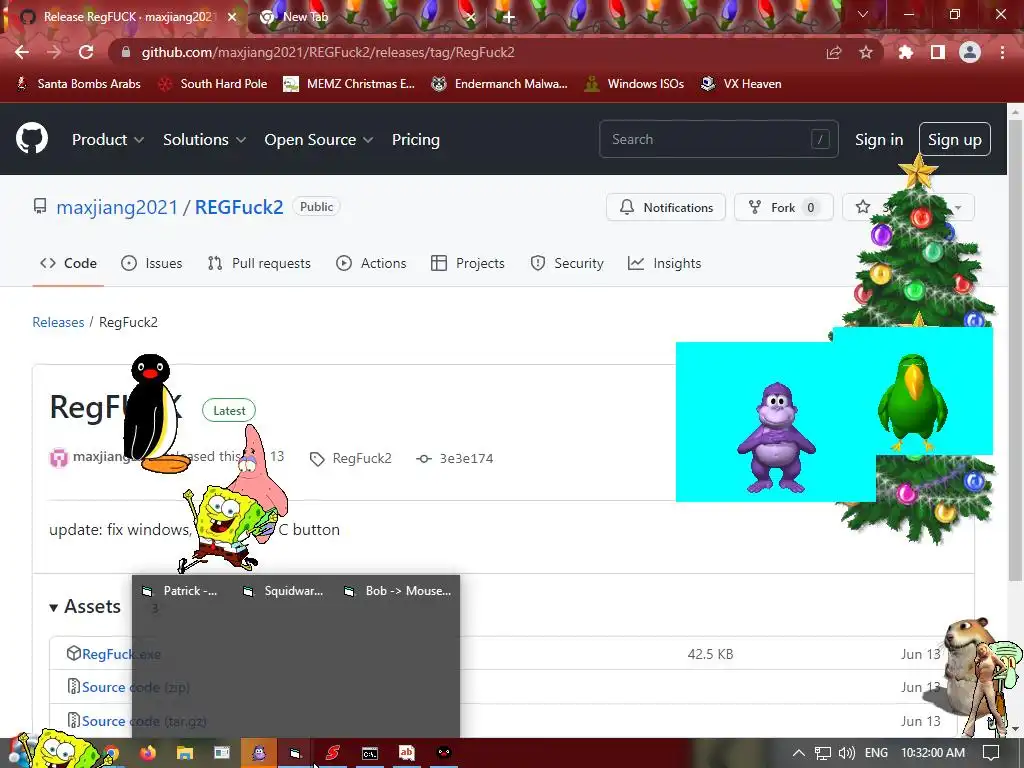This screenshot has height=768, width=1024.
Task: Open the Pull requests tab
Action: [259, 263]
